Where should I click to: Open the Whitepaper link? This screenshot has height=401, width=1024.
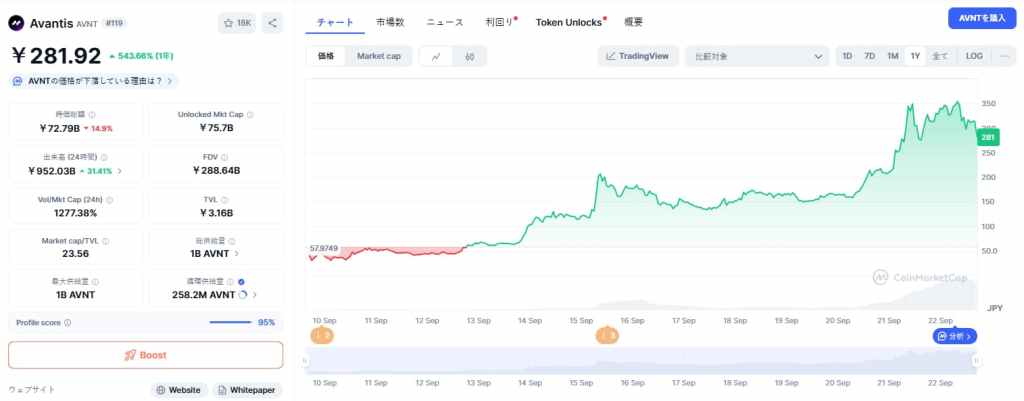247,390
